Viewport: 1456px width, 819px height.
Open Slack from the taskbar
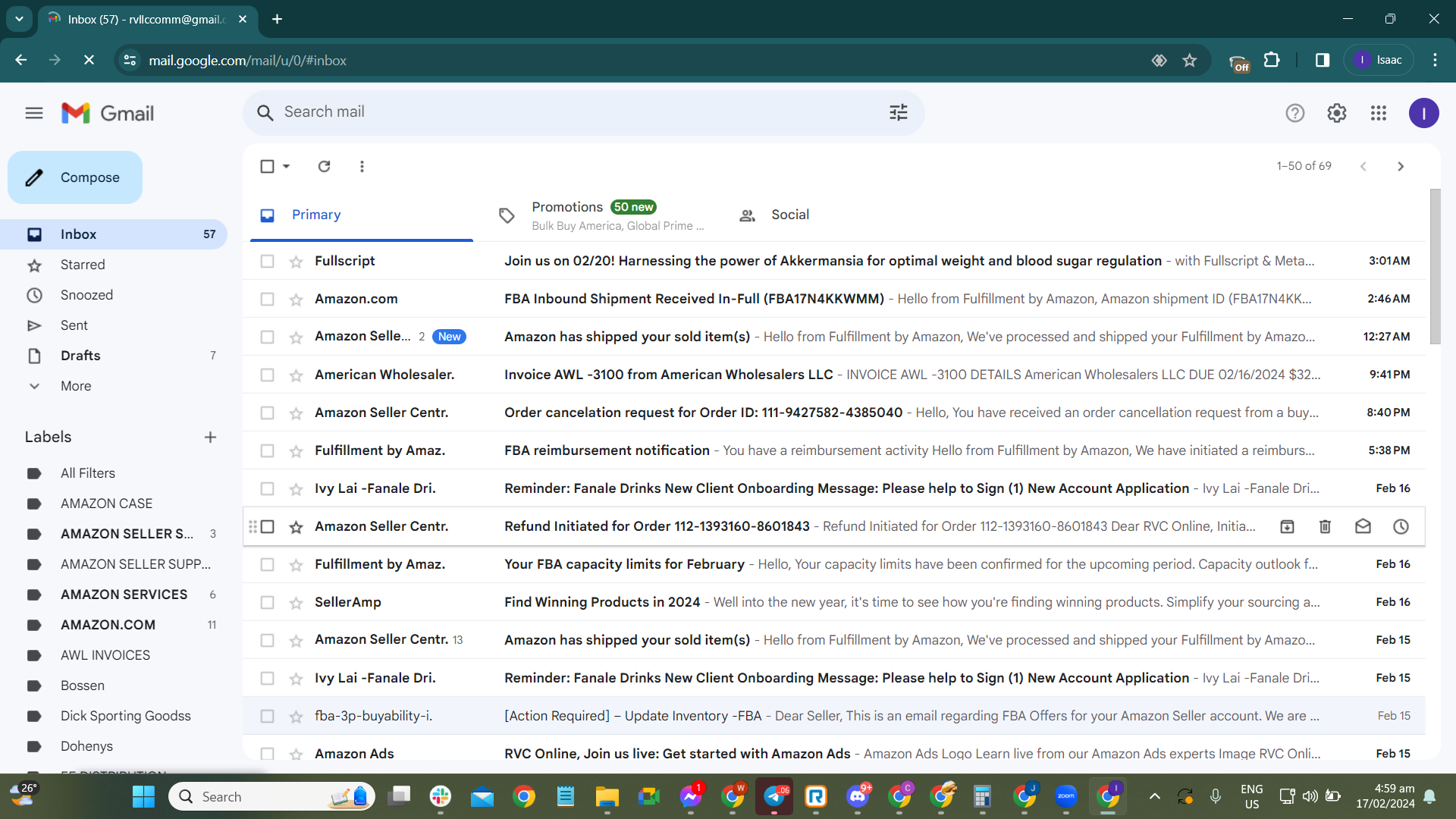click(x=440, y=796)
